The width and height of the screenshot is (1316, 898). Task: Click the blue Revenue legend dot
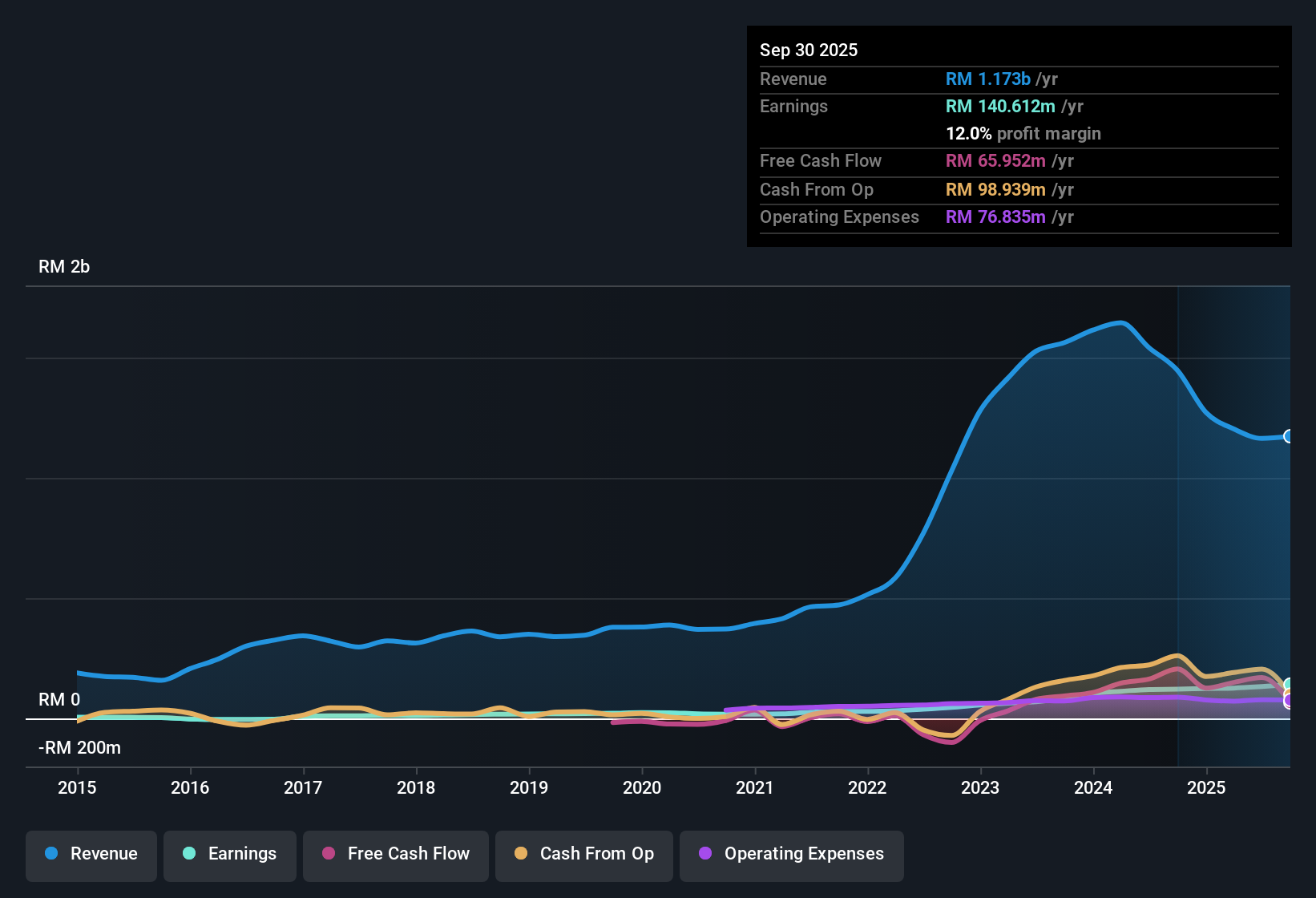coord(50,854)
